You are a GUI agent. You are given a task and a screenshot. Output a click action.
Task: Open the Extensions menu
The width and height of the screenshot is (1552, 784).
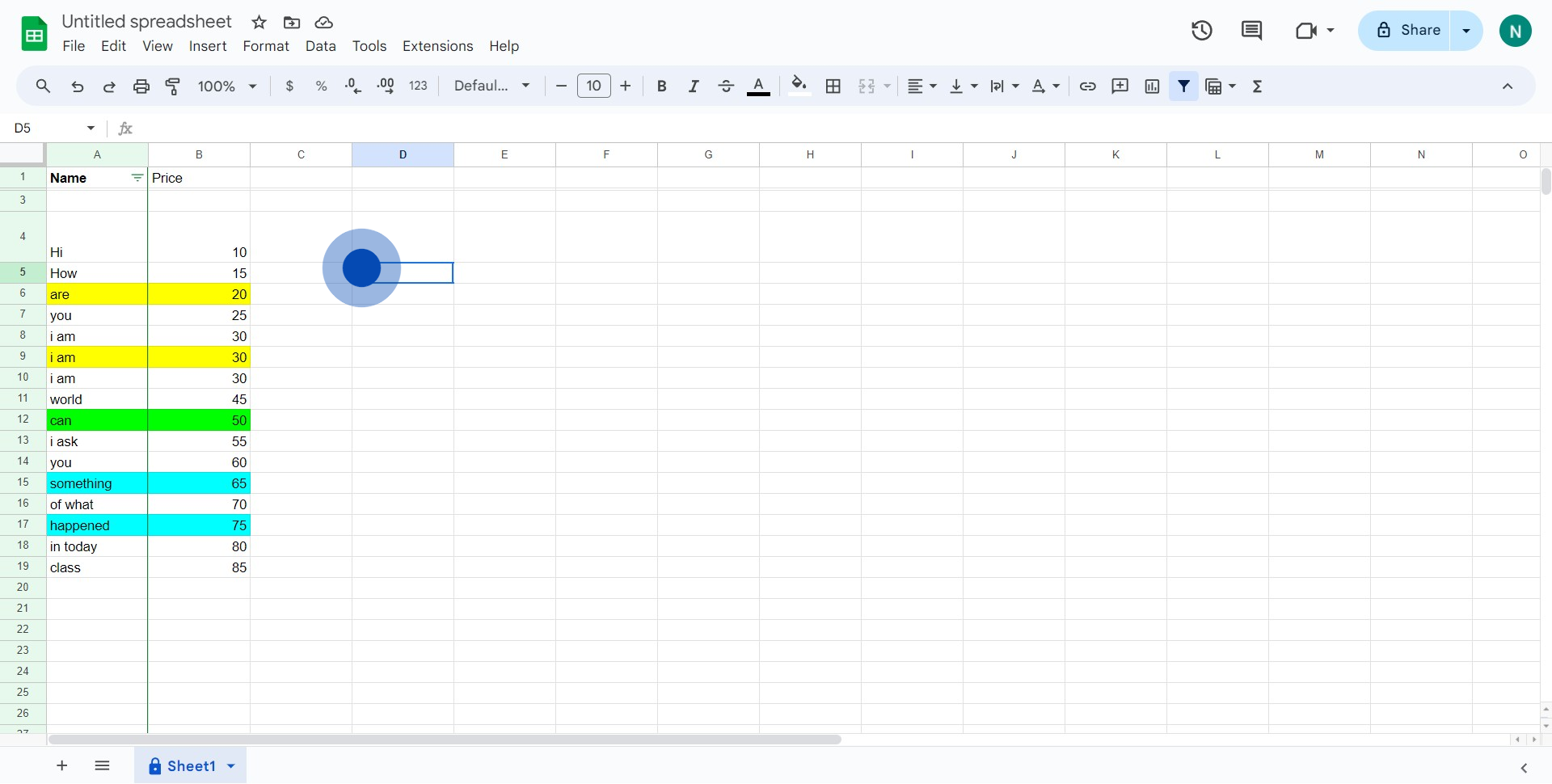437,46
